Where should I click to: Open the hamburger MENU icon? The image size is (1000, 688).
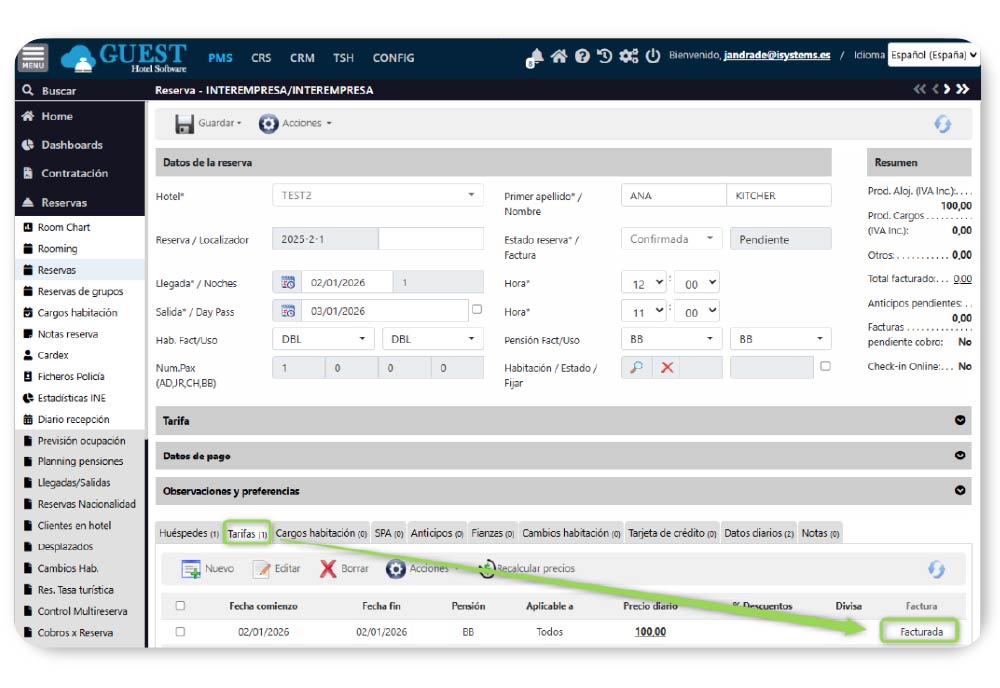[33, 58]
